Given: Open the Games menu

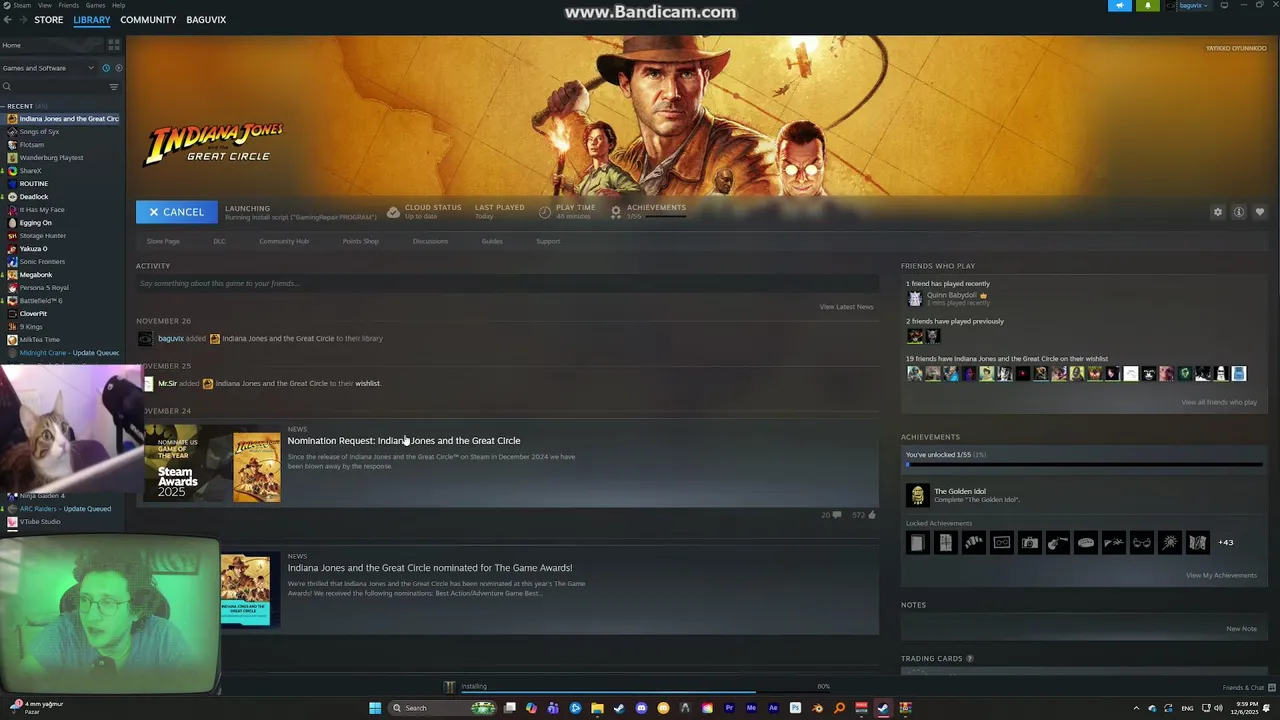Looking at the screenshot, I should pyautogui.click(x=96, y=5).
